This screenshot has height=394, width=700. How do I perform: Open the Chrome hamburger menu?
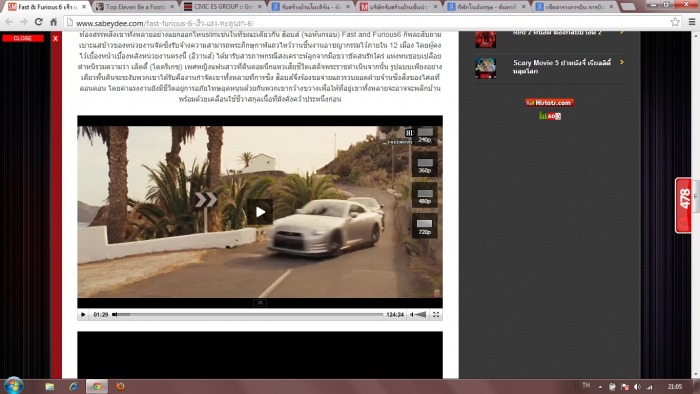tap(692, 22)
